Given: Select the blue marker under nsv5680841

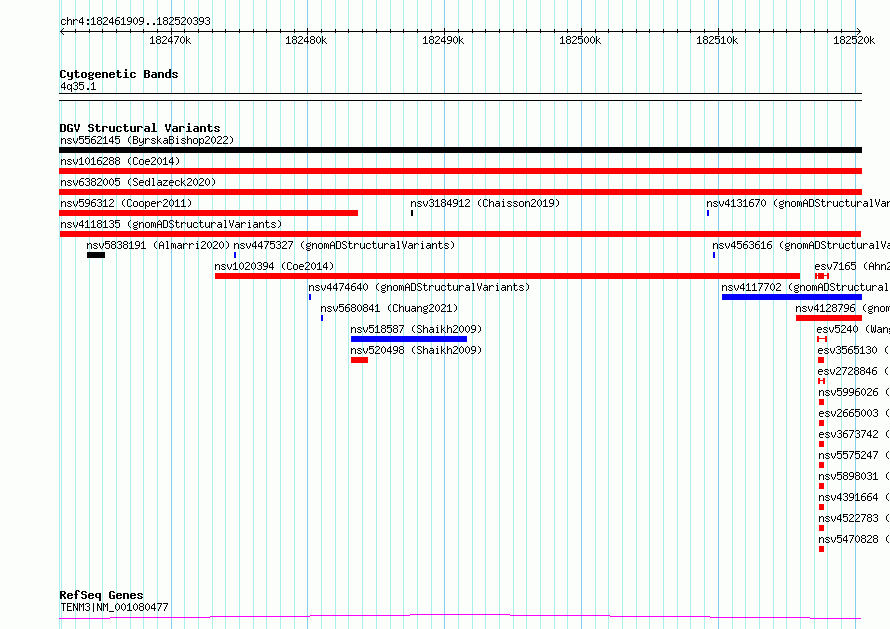Looking at the screenshot, I should pos(322,318).
